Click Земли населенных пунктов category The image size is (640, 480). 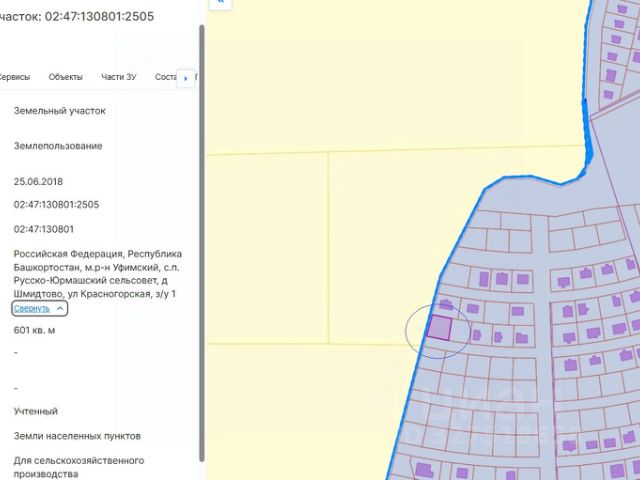coord(77,436)
